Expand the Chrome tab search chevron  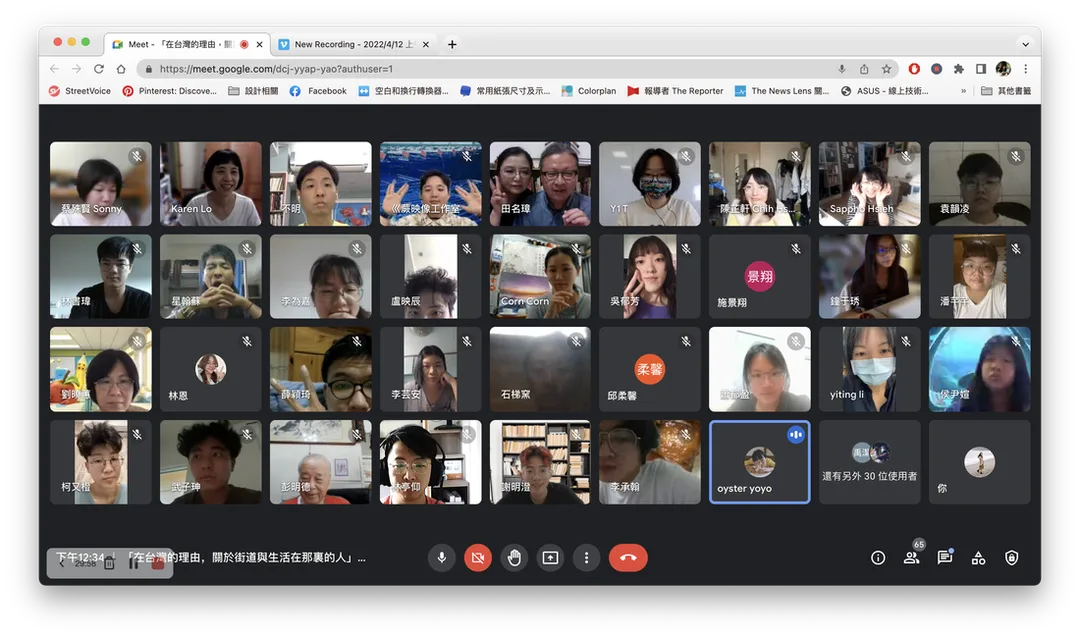tap(1026, 44)
